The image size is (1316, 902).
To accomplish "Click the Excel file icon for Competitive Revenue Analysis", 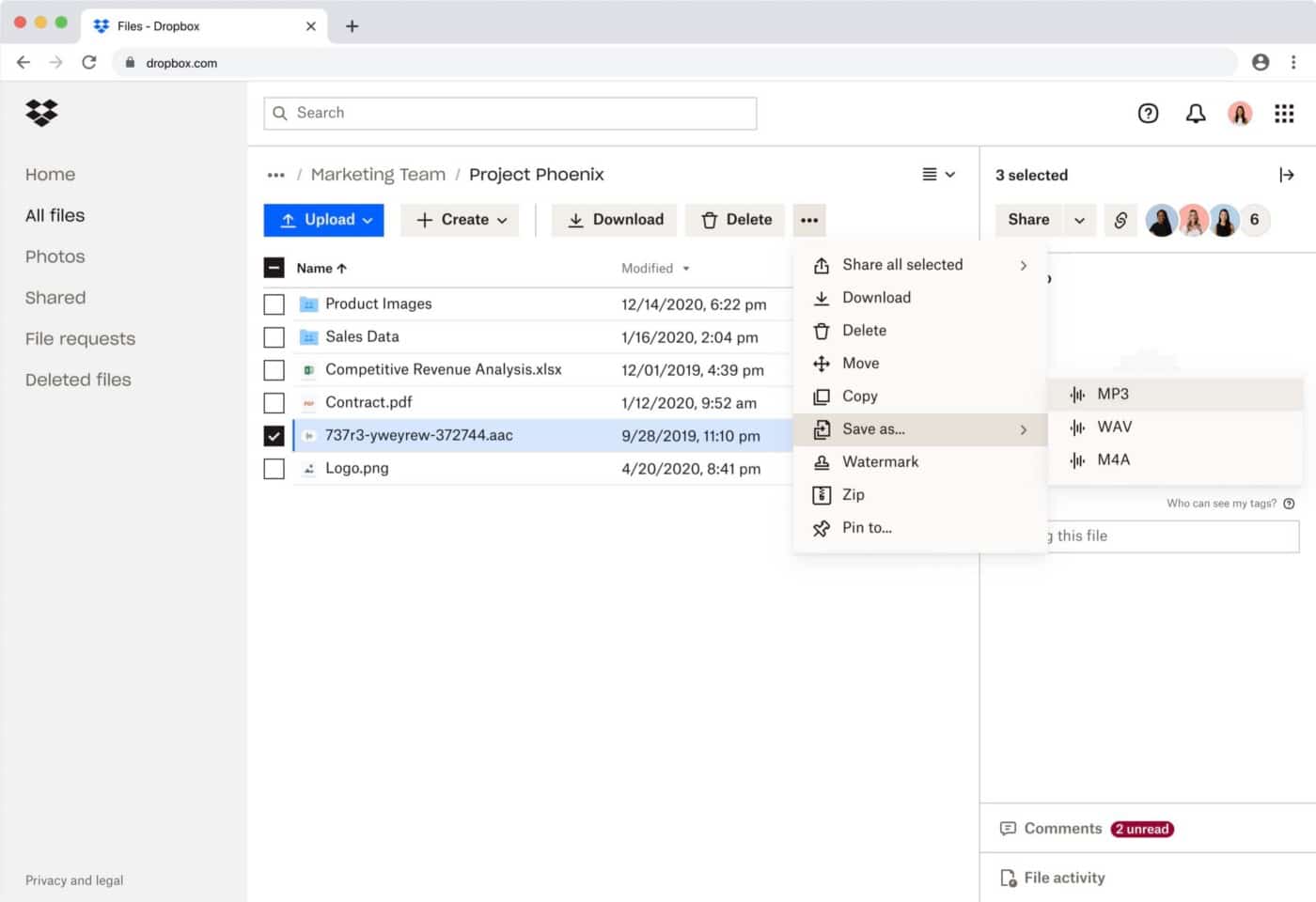I will [x=308, y=370].
